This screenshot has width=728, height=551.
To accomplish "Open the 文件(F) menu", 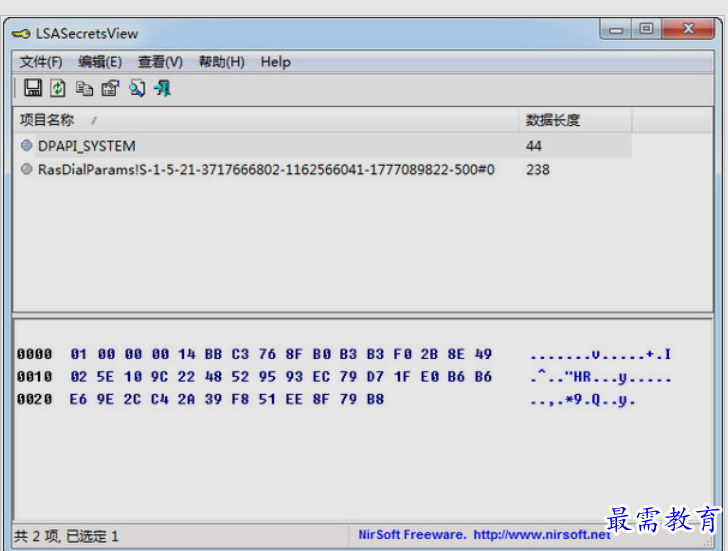I will click(41, 62).
